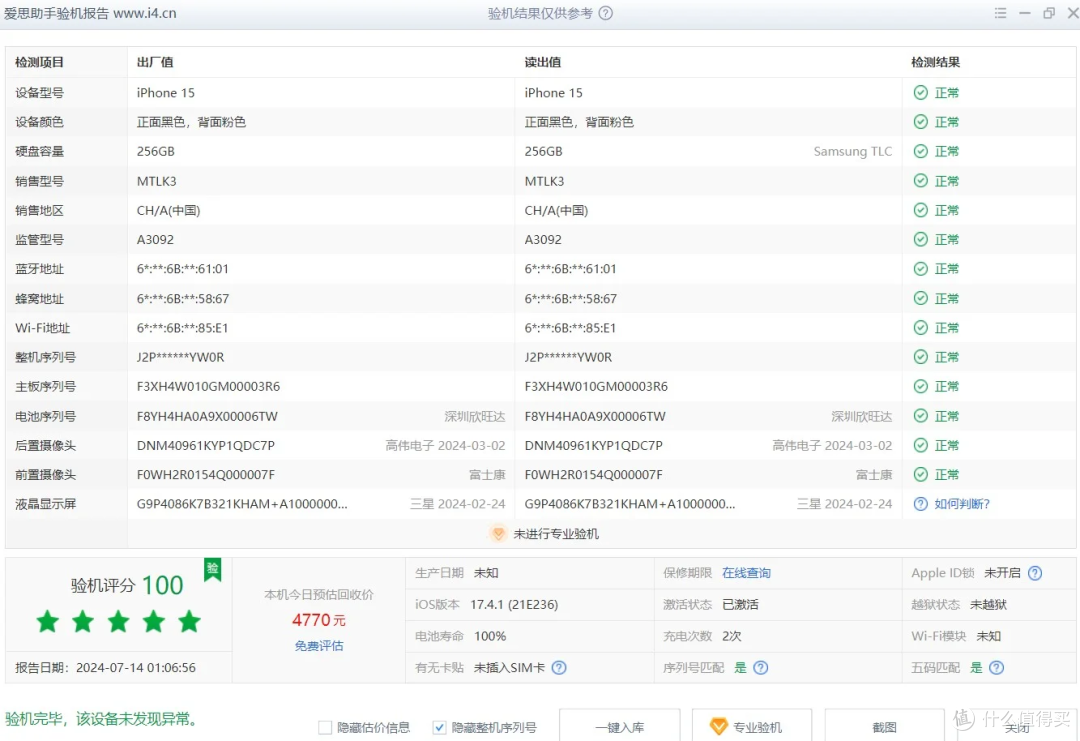Uncheck the 隐藏整机序列号 checkbox

point(439,727)
